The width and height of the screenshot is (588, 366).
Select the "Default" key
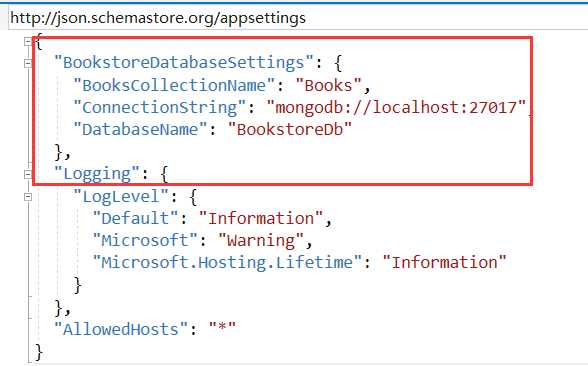click(x=135, y=219)
